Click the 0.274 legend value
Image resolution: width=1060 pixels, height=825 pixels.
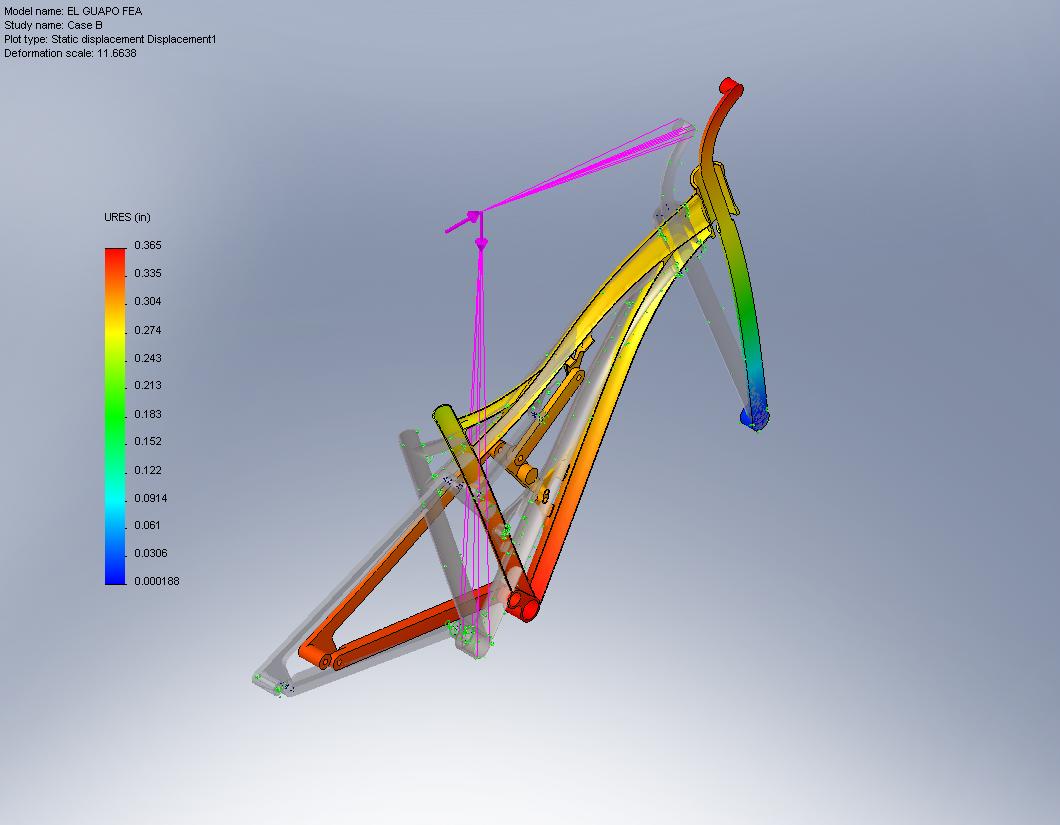tap(147, 330)
